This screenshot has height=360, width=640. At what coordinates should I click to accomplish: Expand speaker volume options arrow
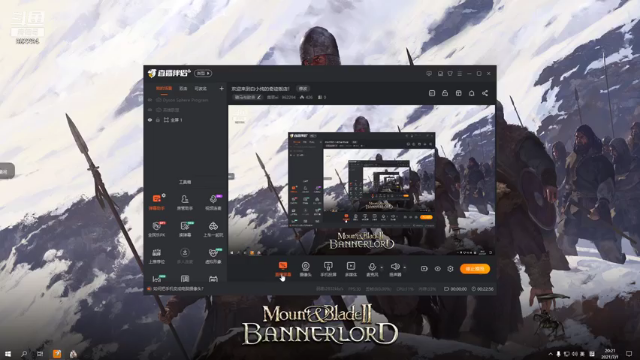click(404, 268)
